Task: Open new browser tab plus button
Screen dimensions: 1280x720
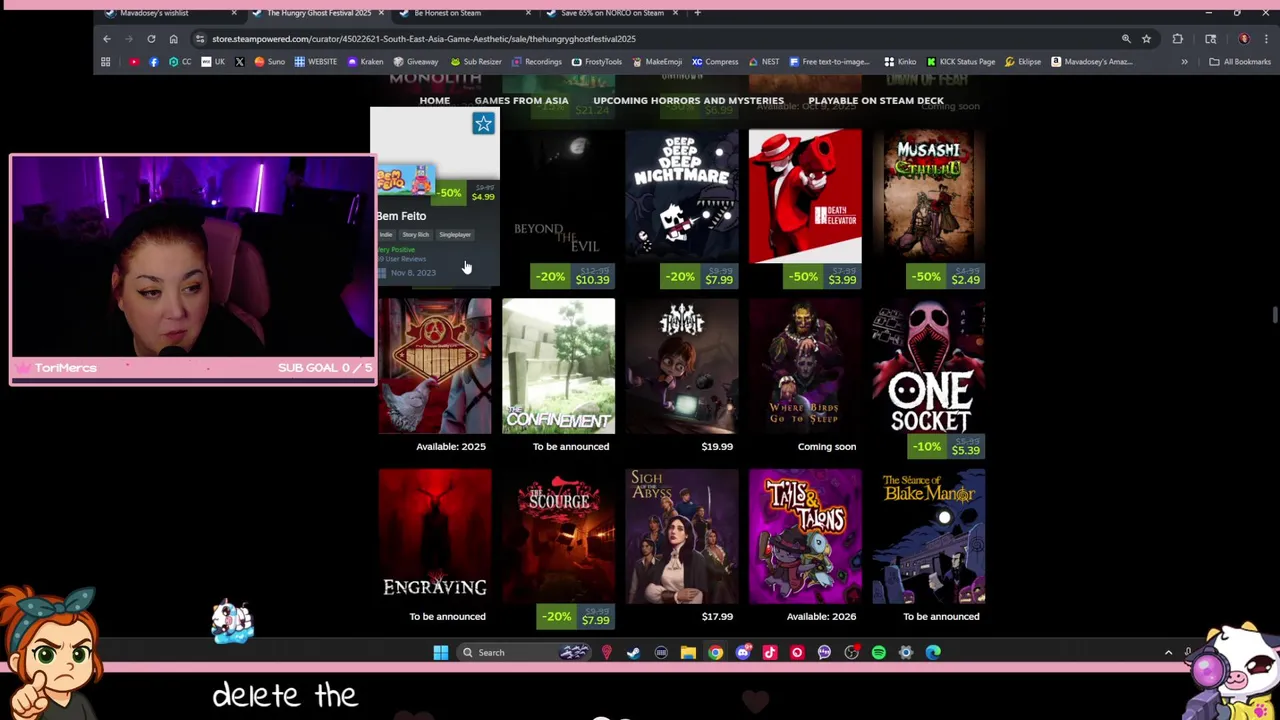Action: coord(697,13)
